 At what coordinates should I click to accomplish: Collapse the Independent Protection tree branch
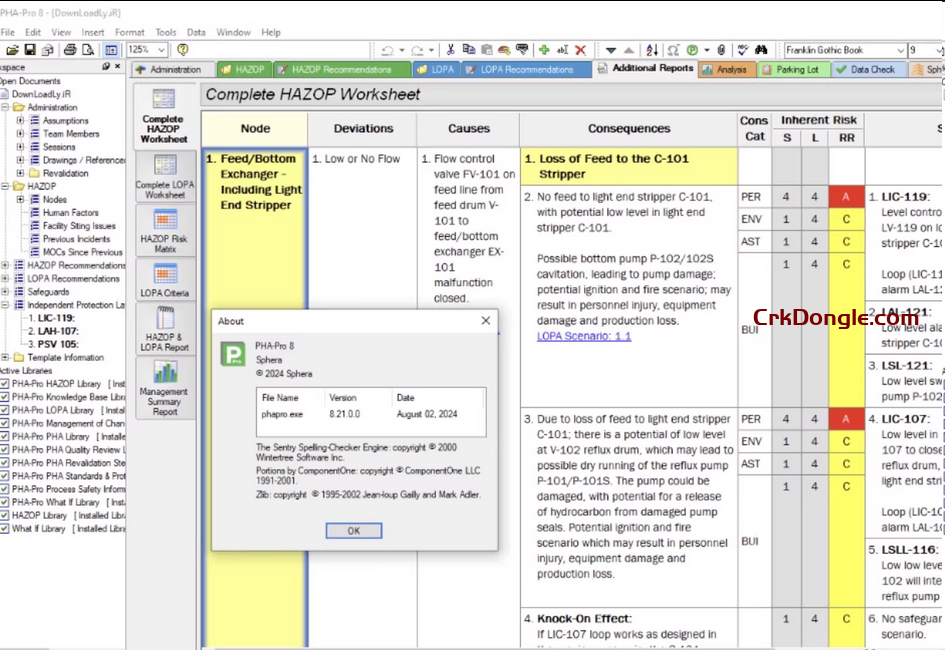[6, 304]
